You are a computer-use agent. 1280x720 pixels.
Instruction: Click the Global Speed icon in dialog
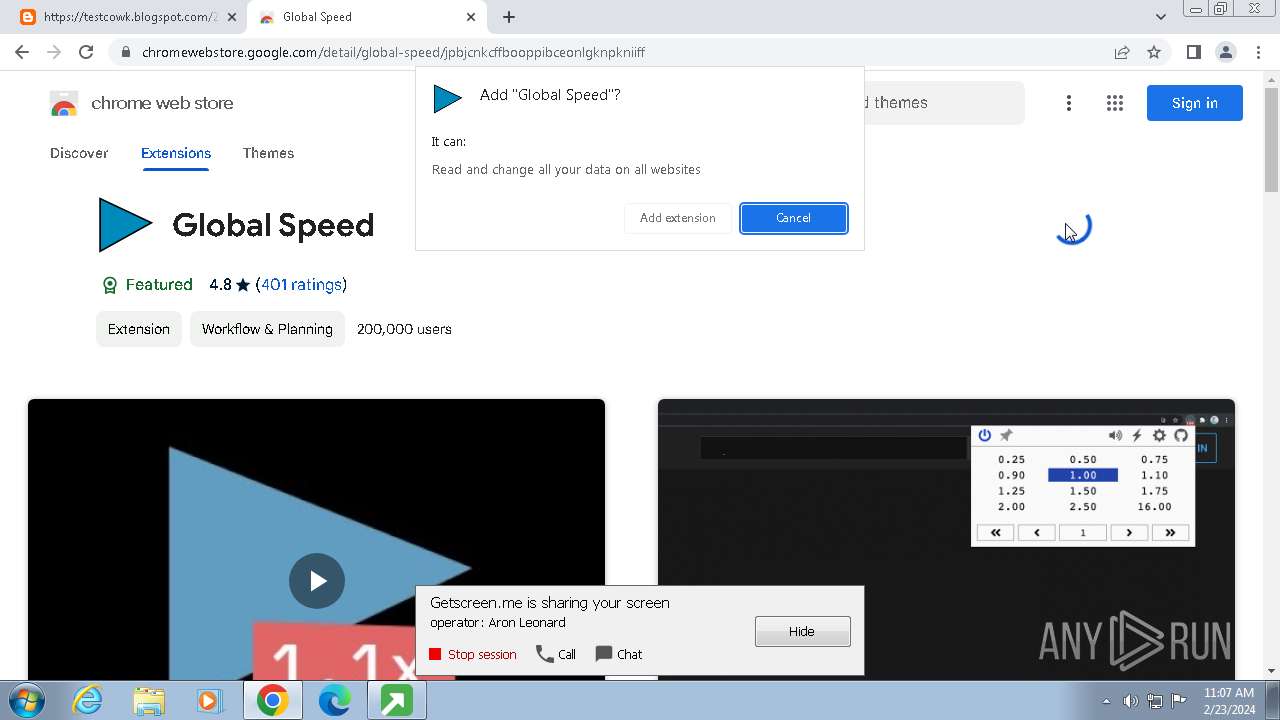tap(447, 98)
